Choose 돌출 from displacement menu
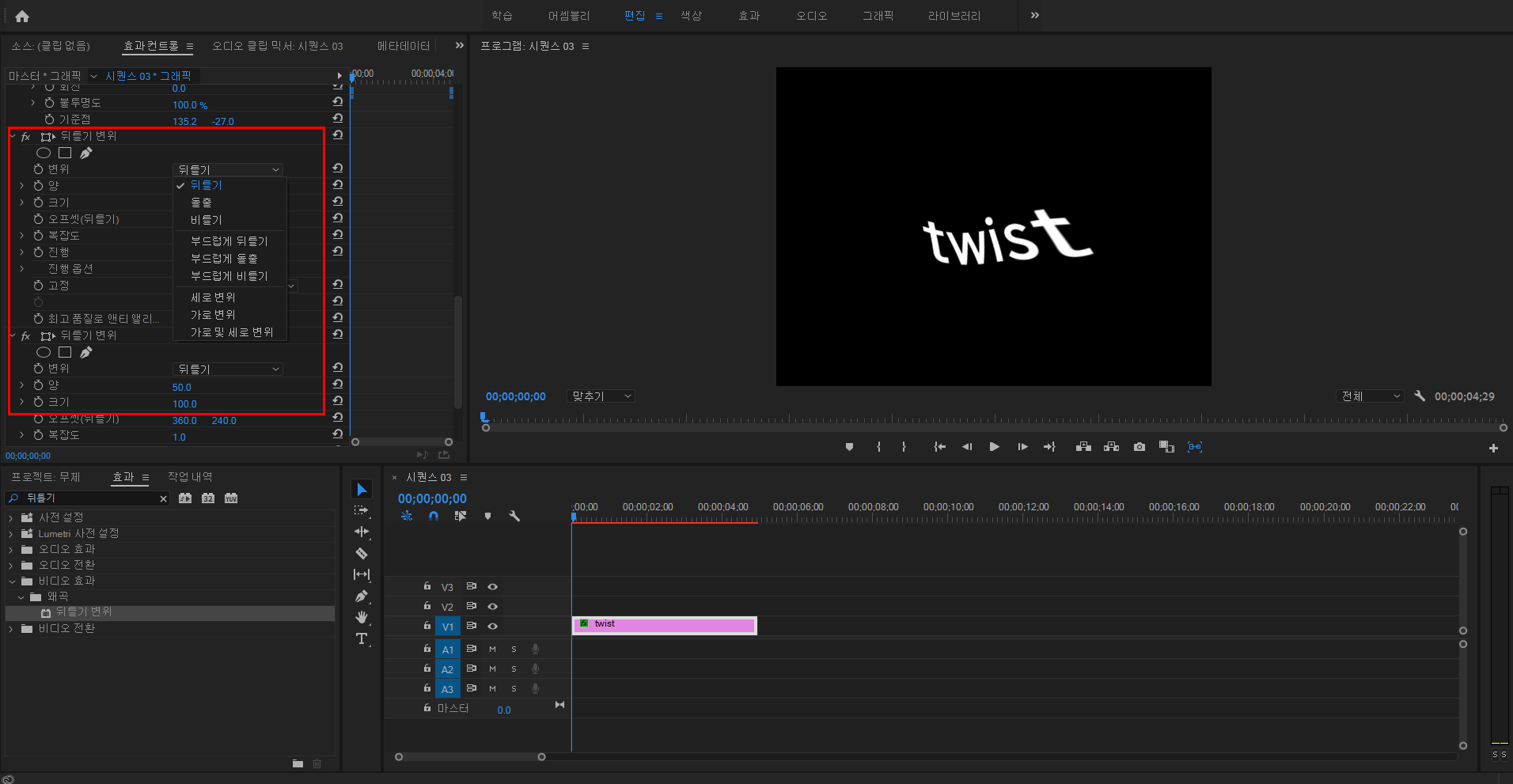Screen dimensions: 1513x784 (201, 203)
